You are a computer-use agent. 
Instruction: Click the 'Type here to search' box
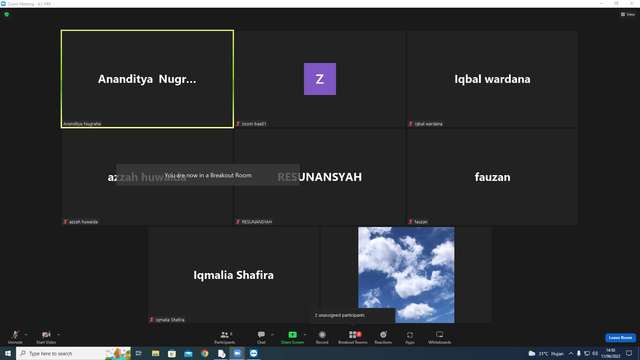coord(73,353)
